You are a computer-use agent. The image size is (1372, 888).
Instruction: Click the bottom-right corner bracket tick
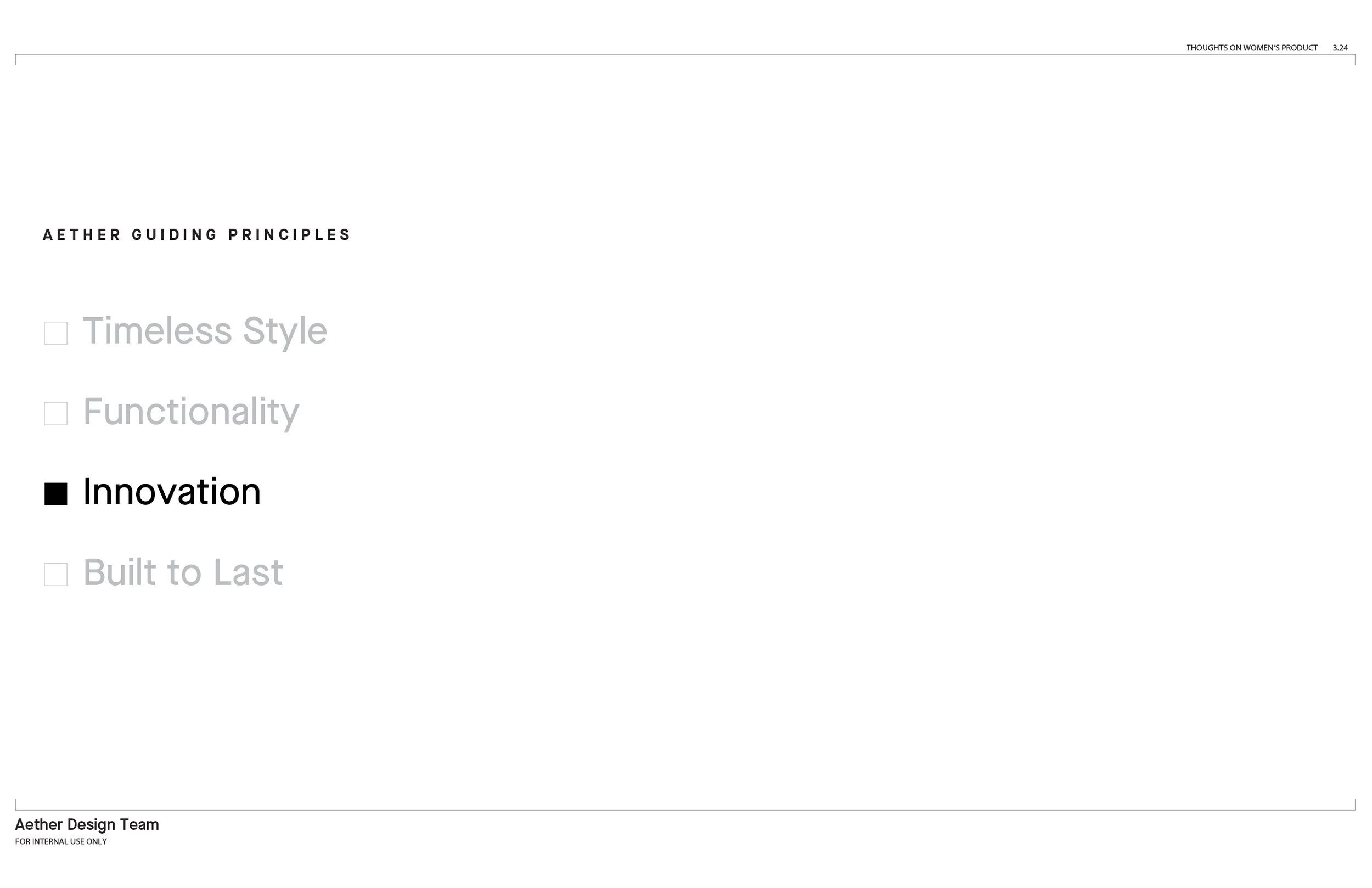pos(1356,805)
